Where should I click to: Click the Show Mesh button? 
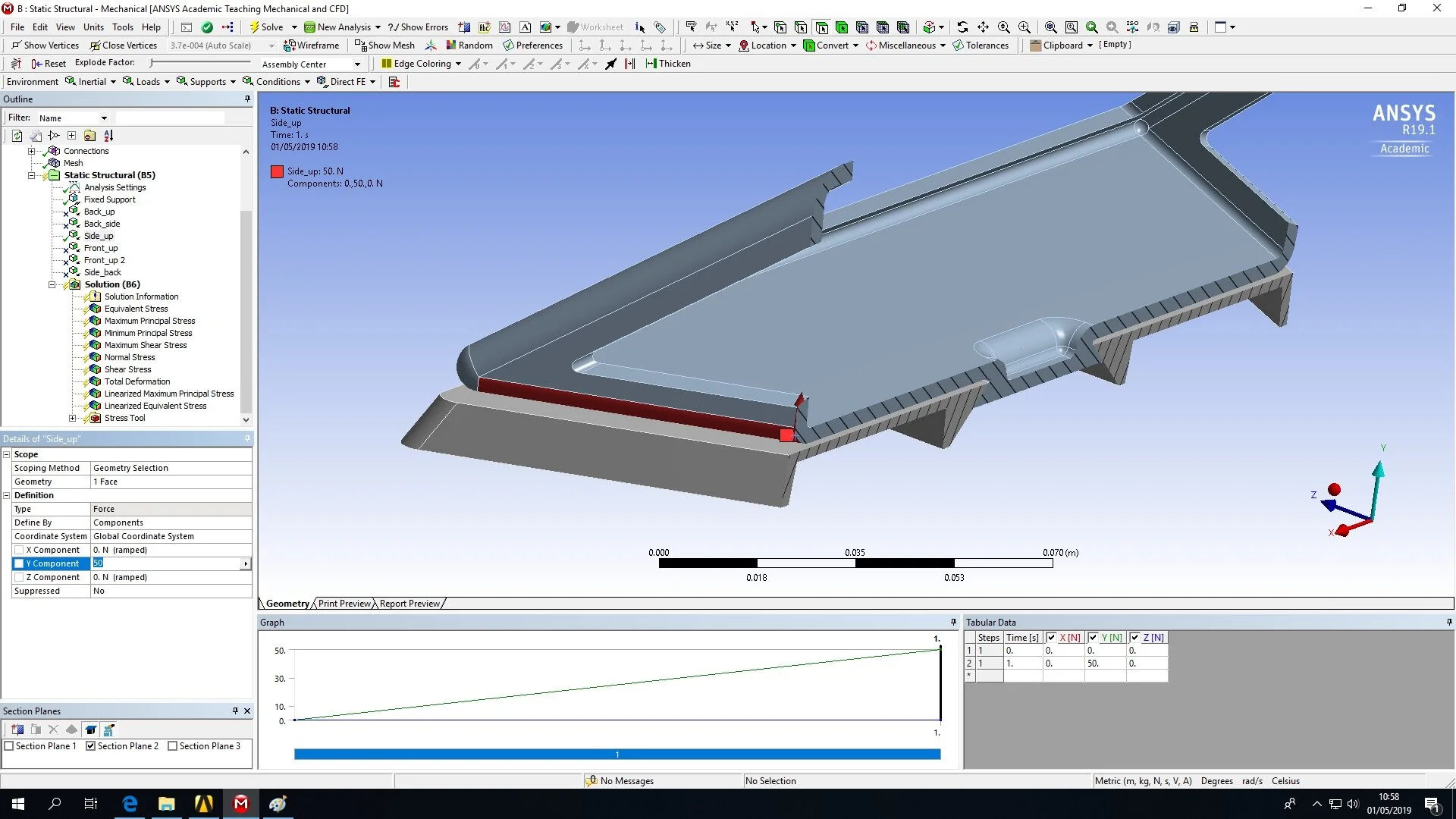pos(384,45)
